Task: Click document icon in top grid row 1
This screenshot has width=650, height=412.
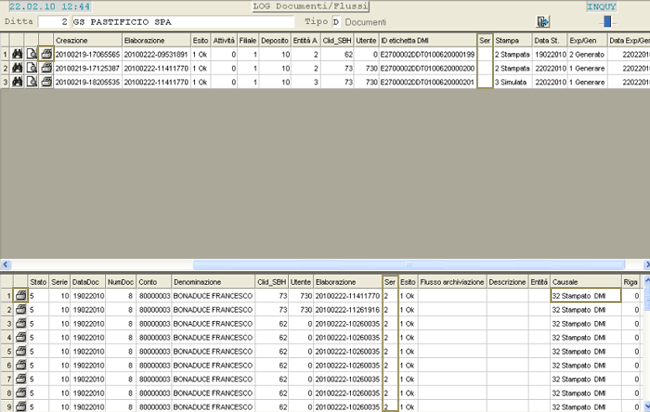Action: coord(32,54)
